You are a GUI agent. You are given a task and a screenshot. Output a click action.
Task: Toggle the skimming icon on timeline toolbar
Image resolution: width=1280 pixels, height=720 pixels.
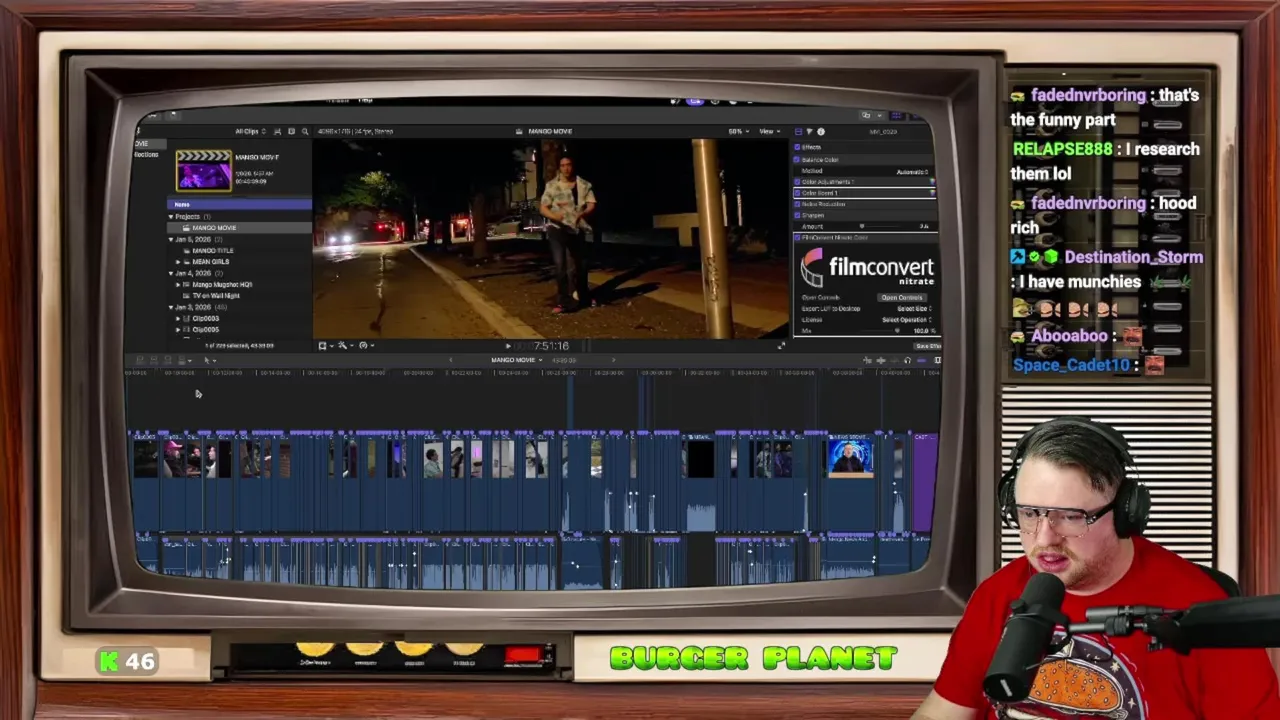[867, 360]
